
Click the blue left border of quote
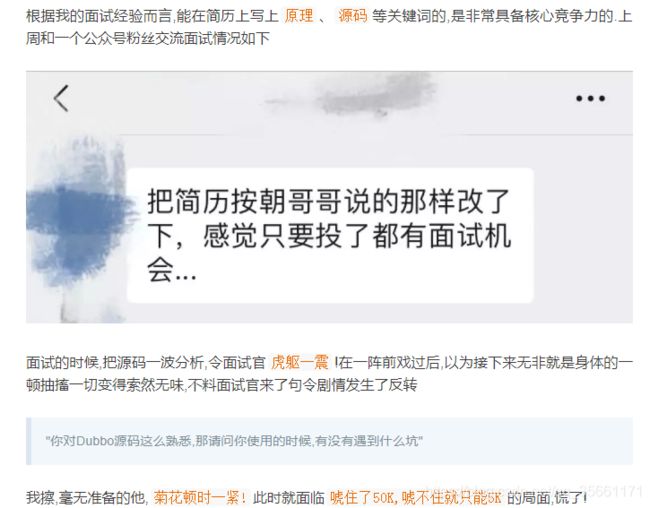[28, 441]
